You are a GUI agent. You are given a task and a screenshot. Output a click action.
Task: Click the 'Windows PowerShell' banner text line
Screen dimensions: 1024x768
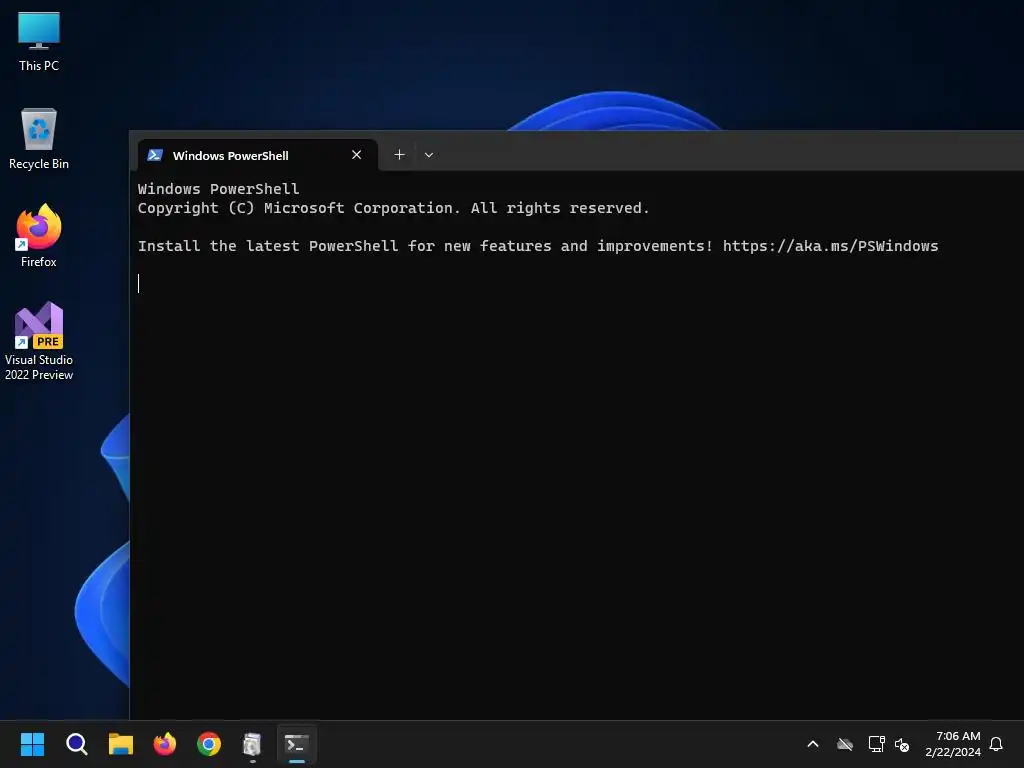(x=218, y=189)
